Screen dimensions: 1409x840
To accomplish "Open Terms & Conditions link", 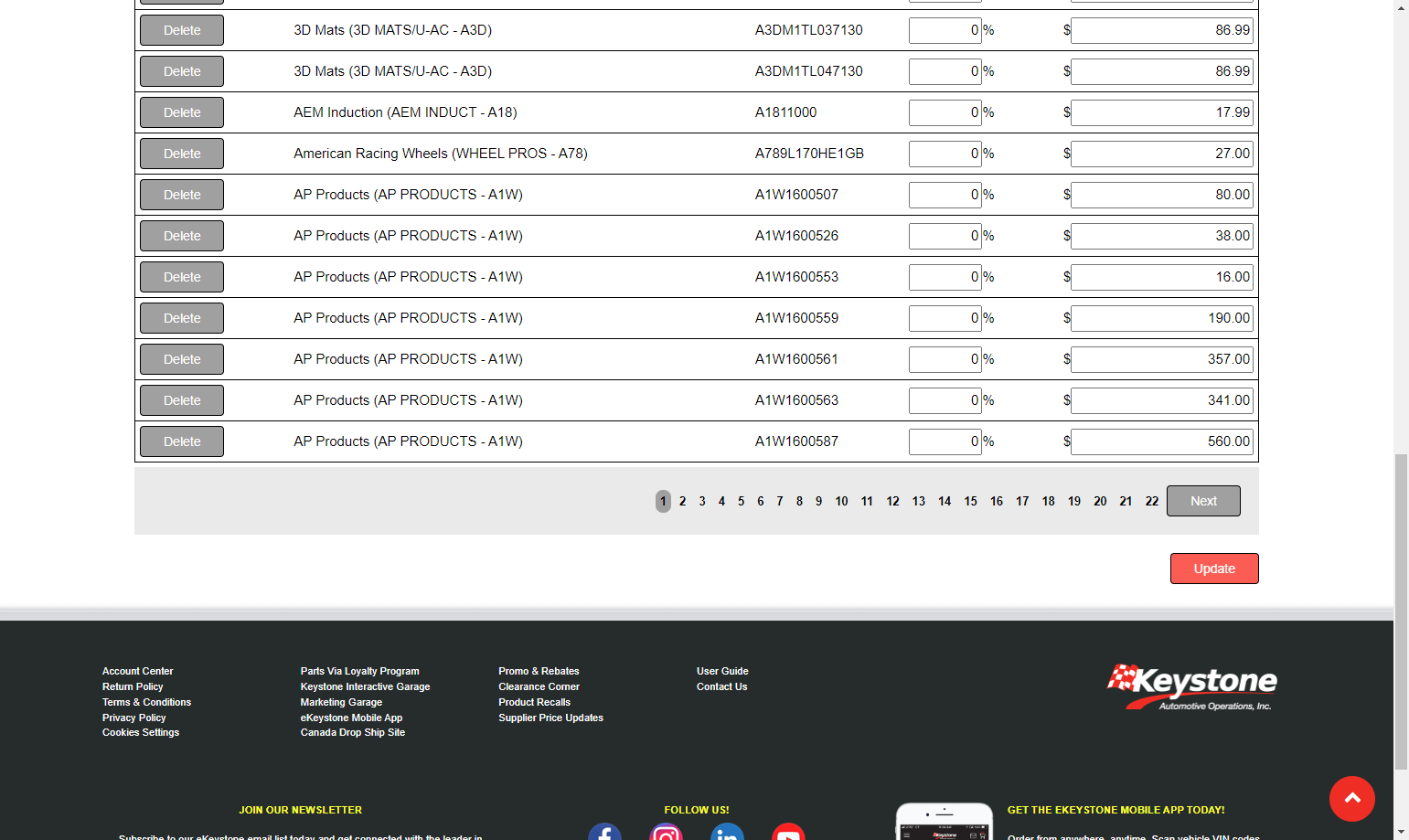I will coord(146,702).
